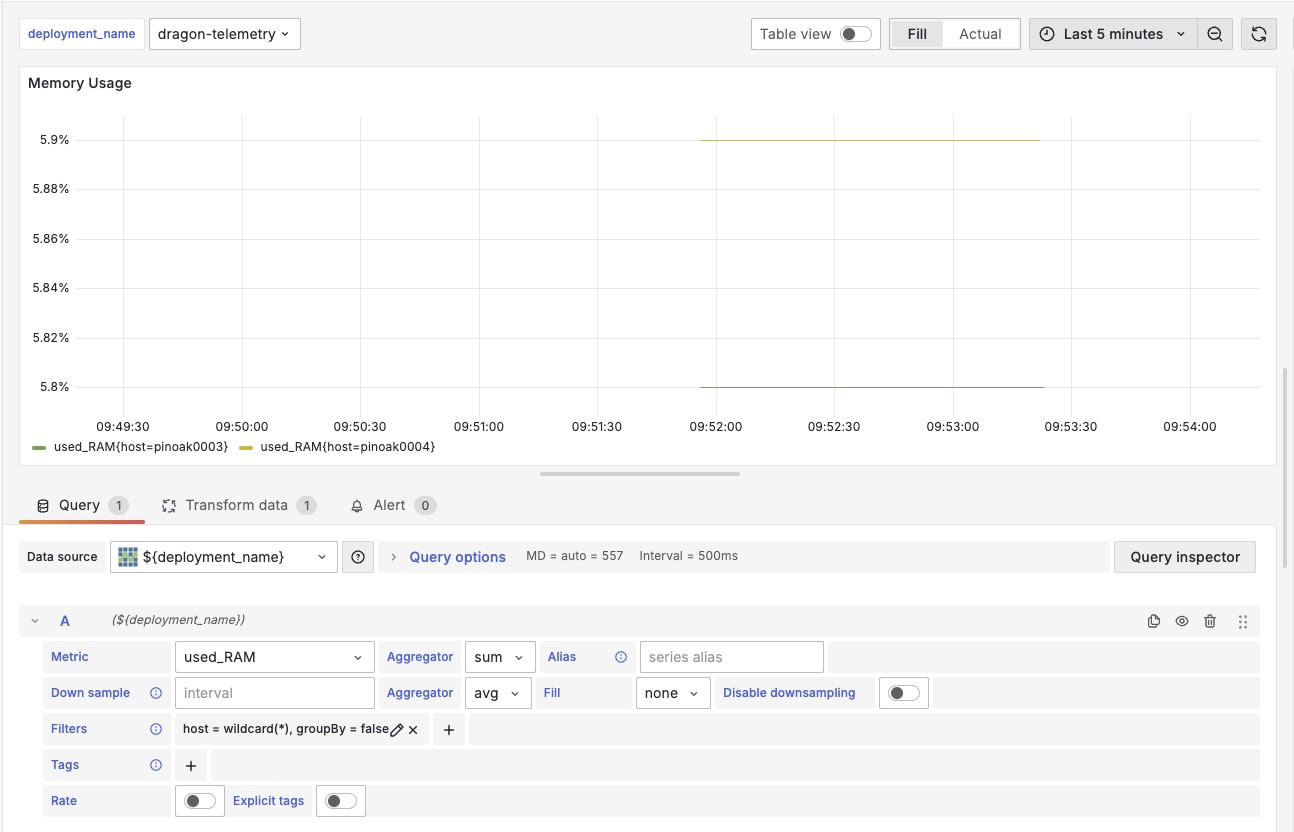The image size is (1294, 832).
Task: Click the series alias input field
Action: click(x=732, y=657)
